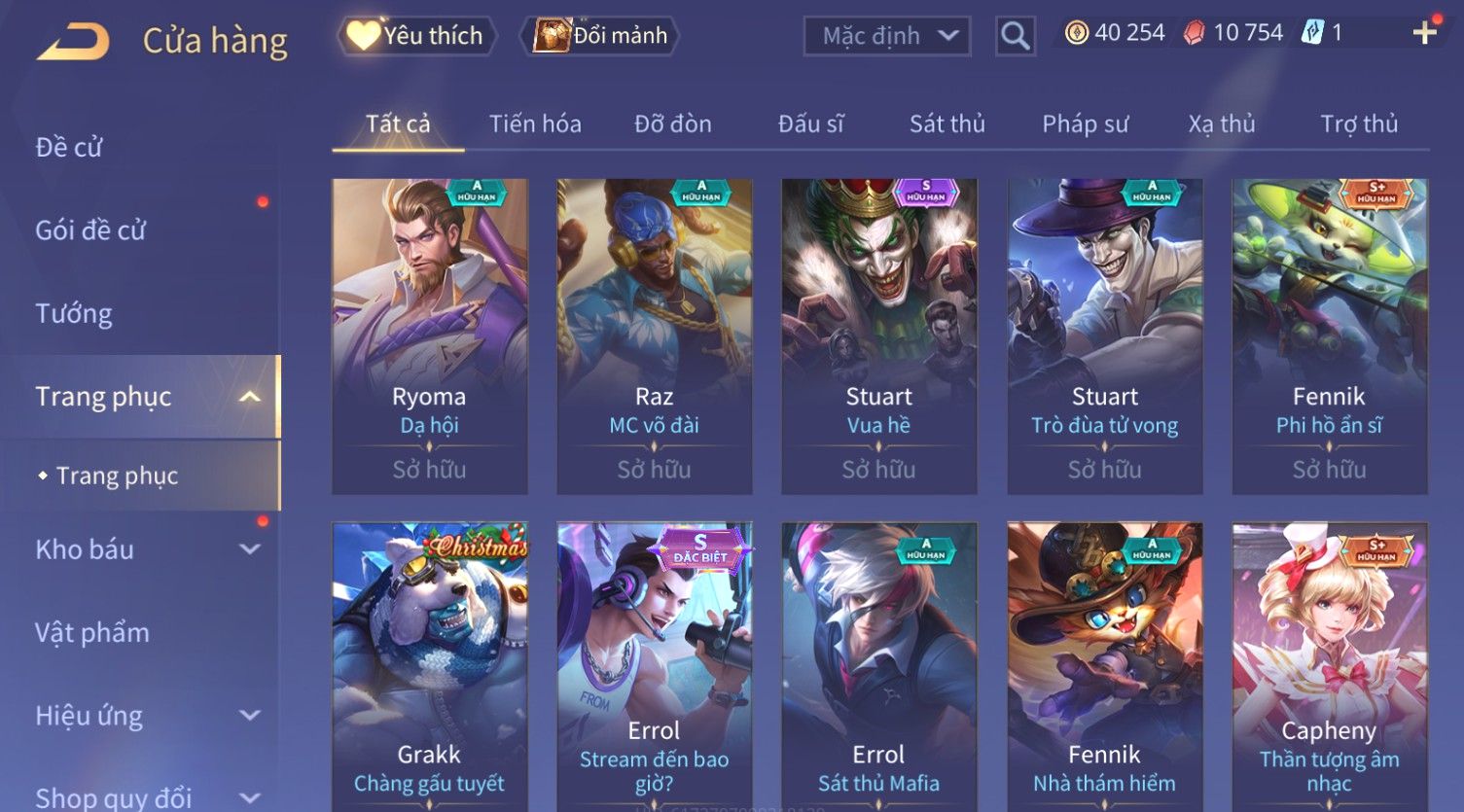
Task: Tap the gold coin balance icon
Action: [1076, 33]
